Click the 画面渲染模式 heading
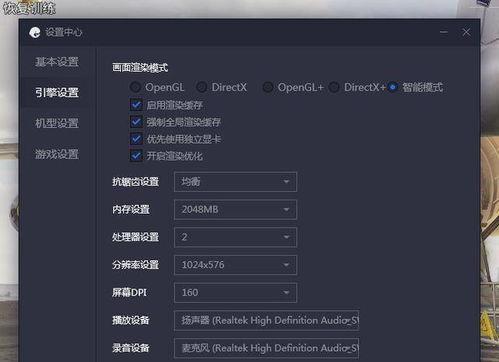499x362 pixels. coord(140,68)
